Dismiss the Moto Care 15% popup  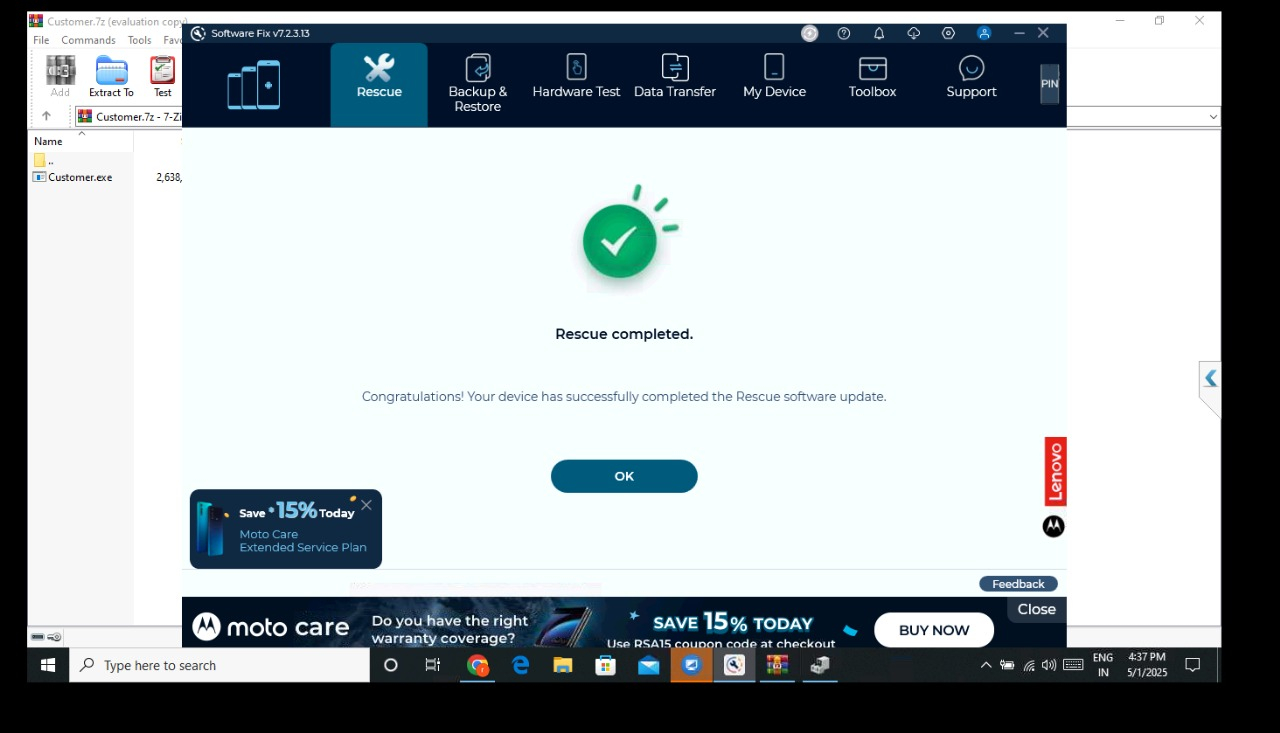point(366,505)
